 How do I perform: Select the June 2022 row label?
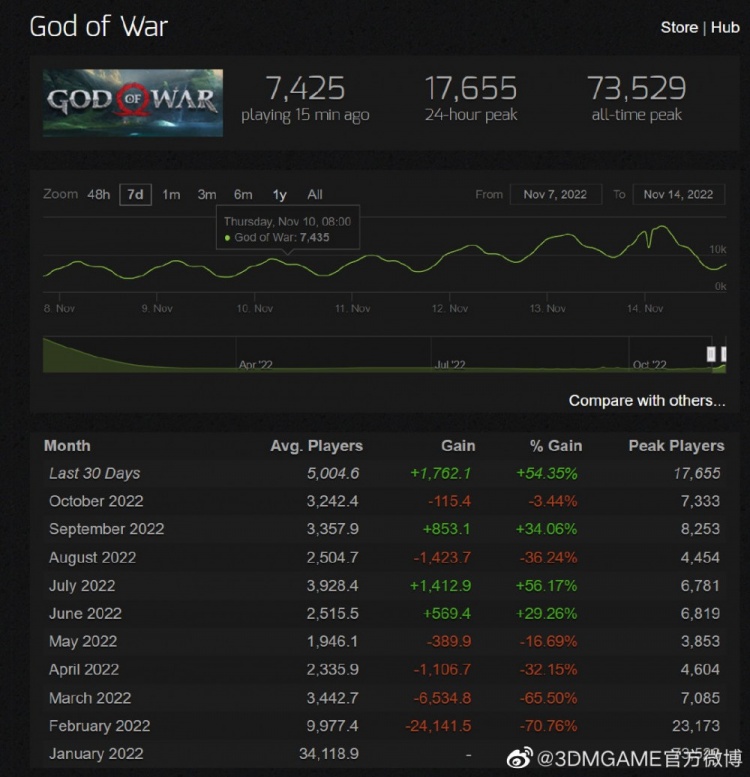(85, 613)
